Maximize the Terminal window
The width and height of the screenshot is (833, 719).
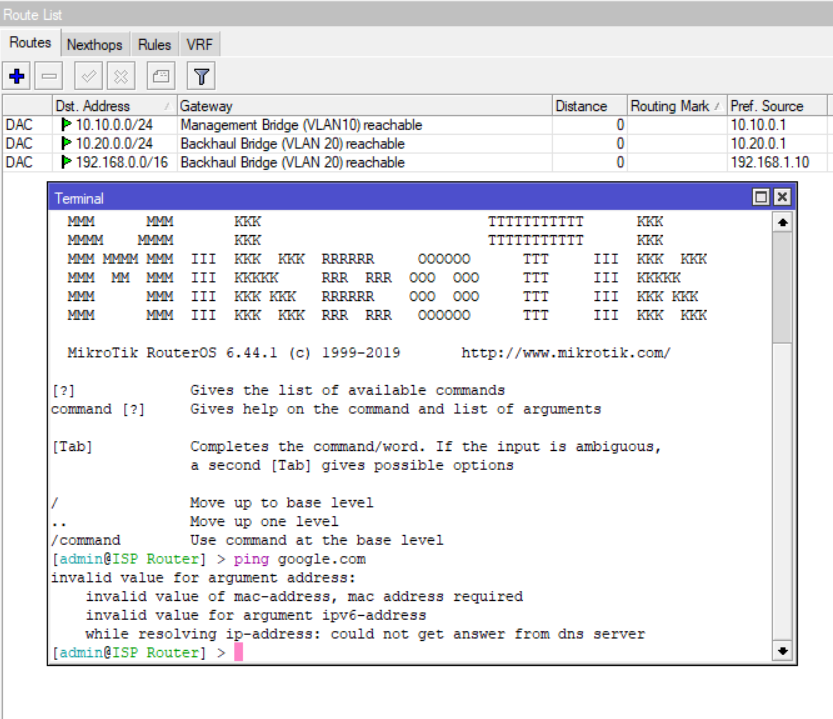click(x=761, y=197)
